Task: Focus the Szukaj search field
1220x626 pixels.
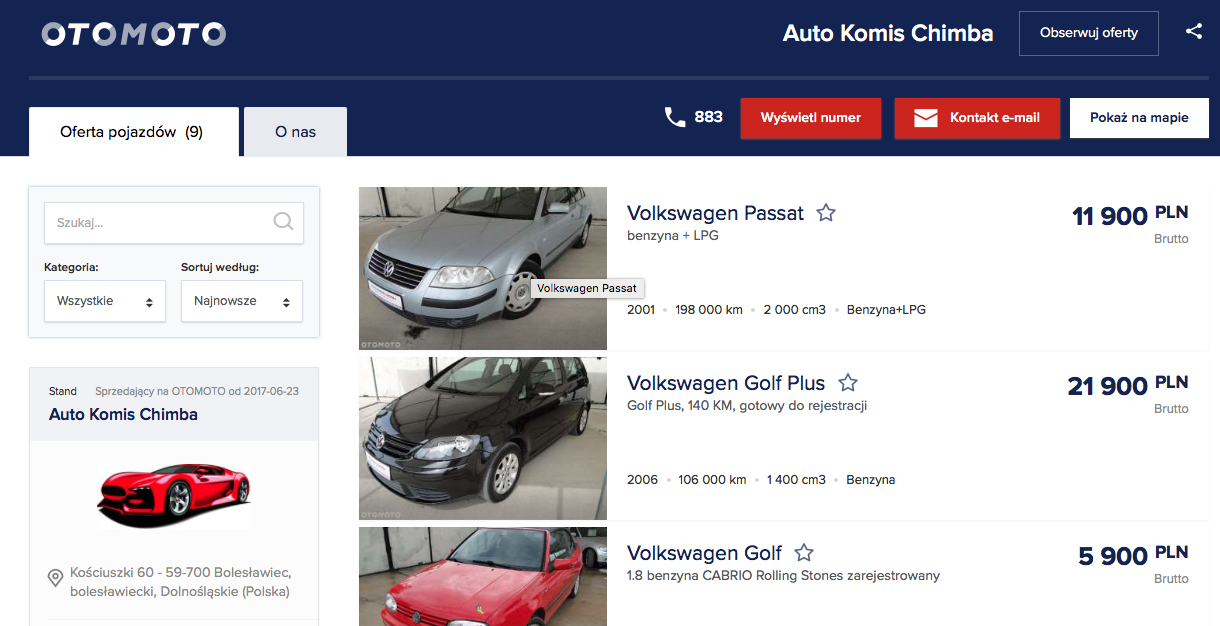Action: (174, 223)
